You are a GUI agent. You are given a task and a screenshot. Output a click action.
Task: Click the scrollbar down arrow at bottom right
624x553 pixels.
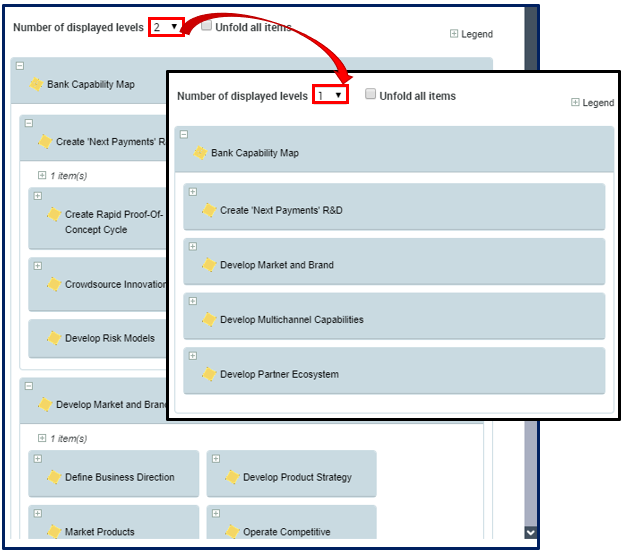530,533
